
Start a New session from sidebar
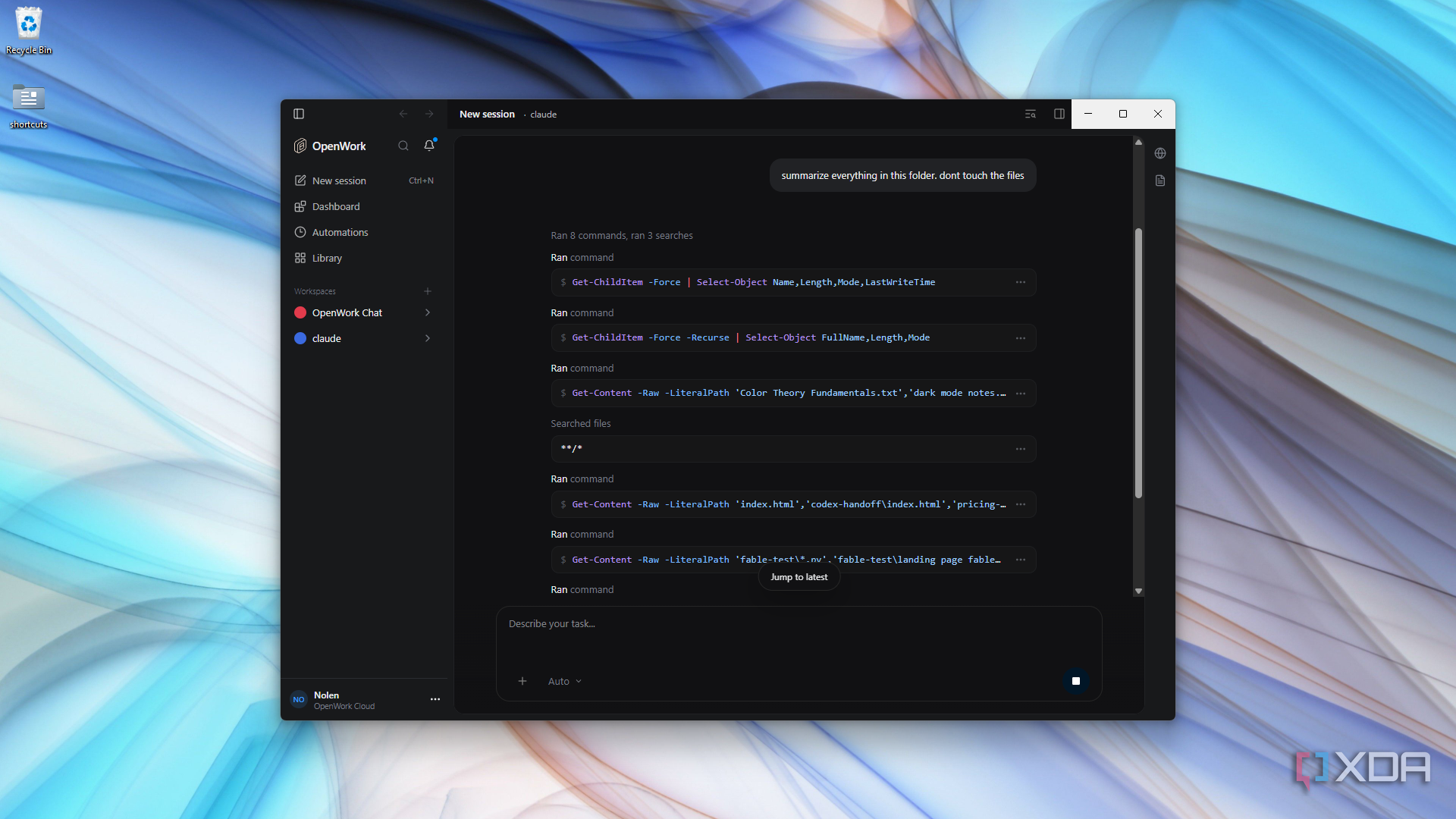coord(364,180)
